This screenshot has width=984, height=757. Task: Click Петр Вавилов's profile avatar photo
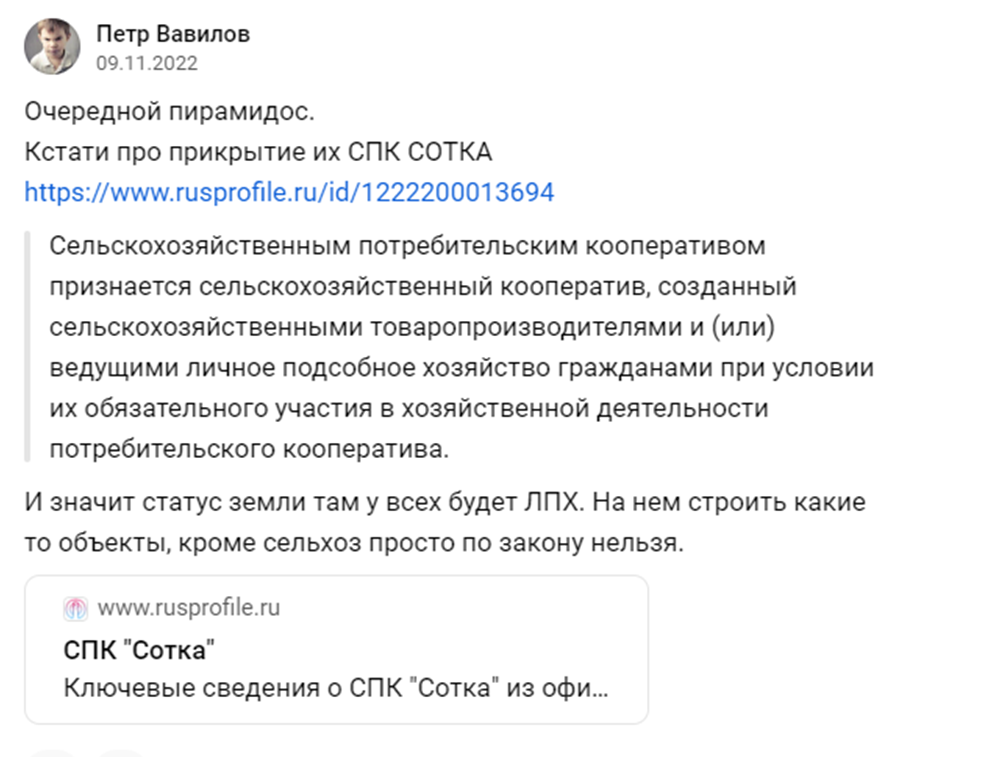click(x=52, y=46)
